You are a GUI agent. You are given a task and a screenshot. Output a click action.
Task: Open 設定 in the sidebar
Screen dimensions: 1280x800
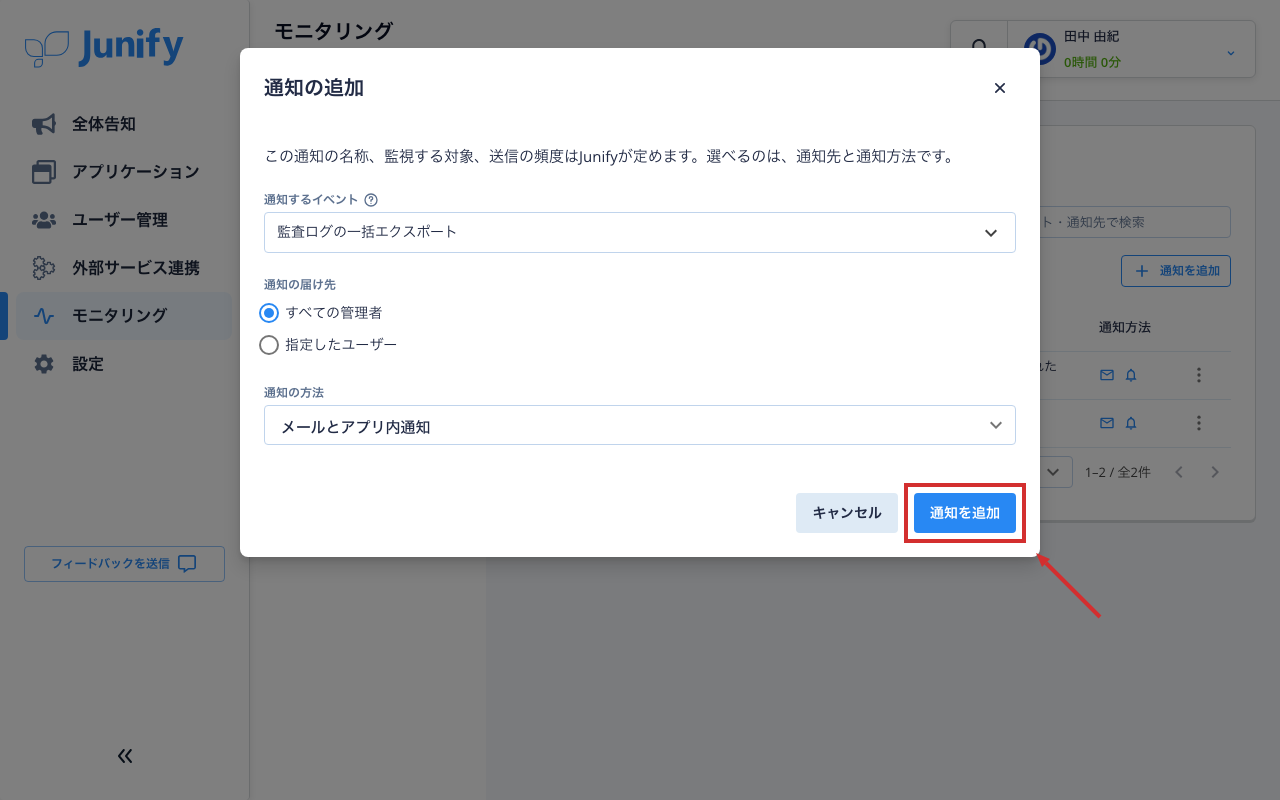tap(124, 364)
